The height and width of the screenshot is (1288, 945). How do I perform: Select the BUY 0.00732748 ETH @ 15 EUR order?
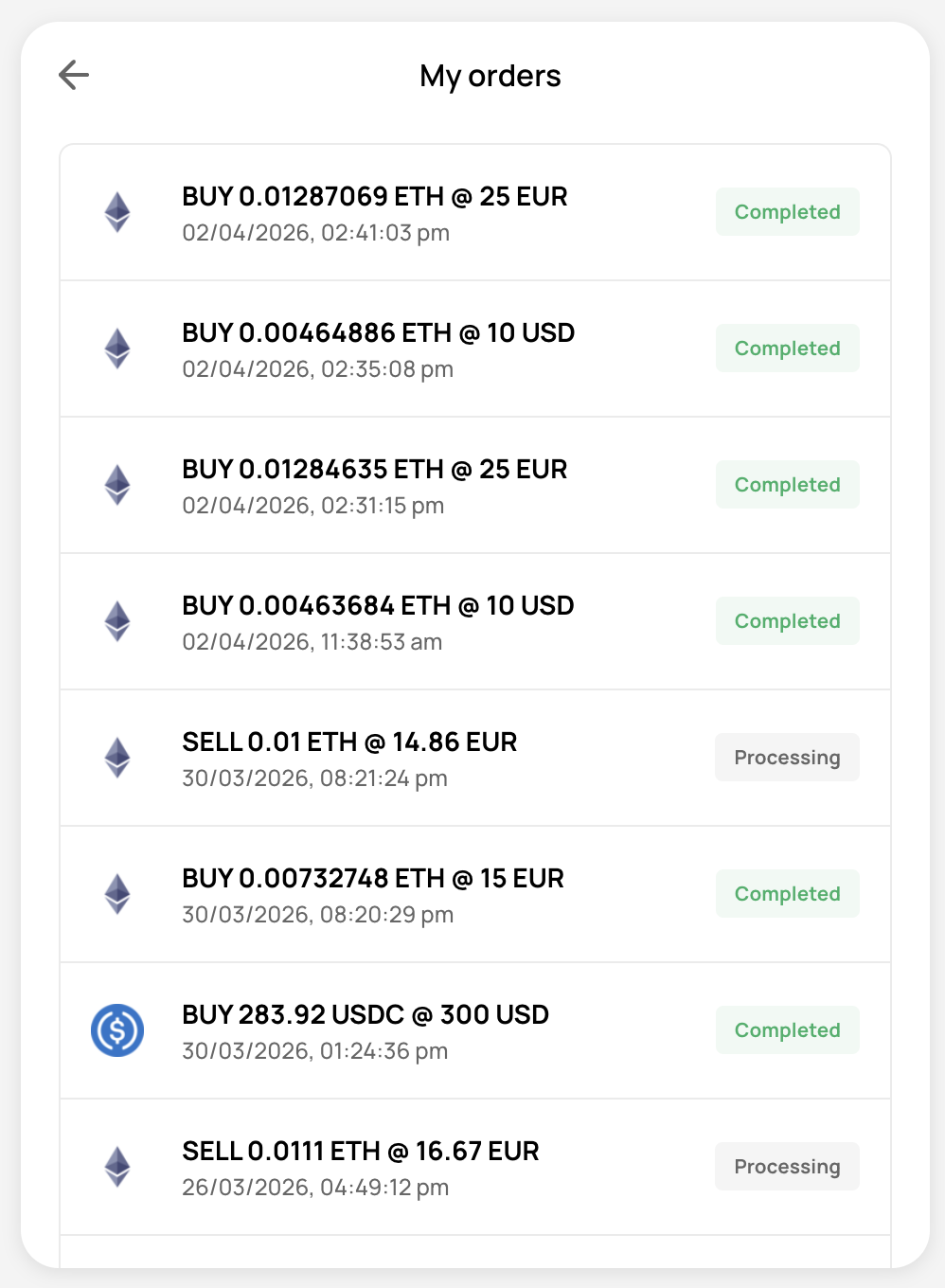(x=373, y=879)
